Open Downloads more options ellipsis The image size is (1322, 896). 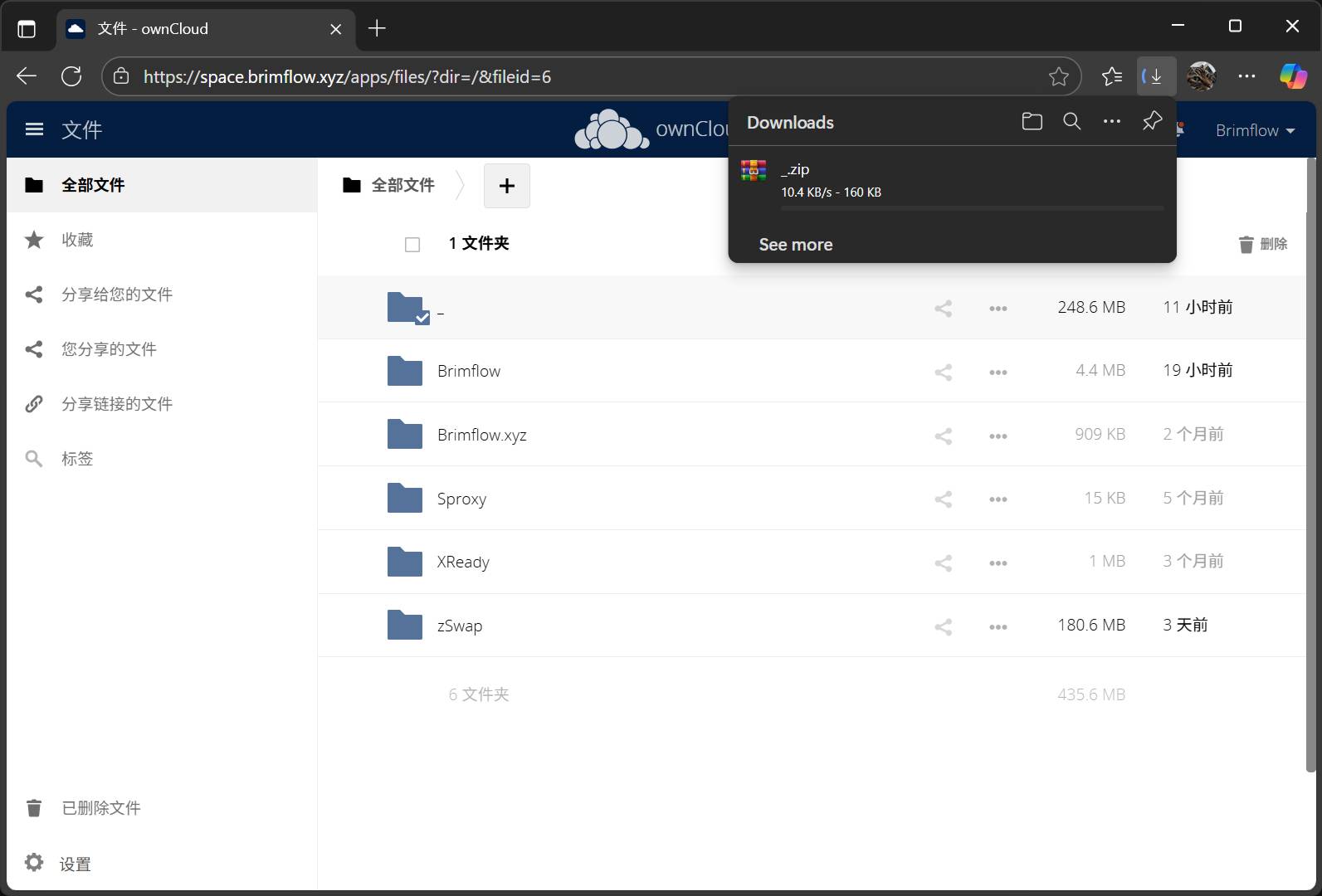point(1111,122)
